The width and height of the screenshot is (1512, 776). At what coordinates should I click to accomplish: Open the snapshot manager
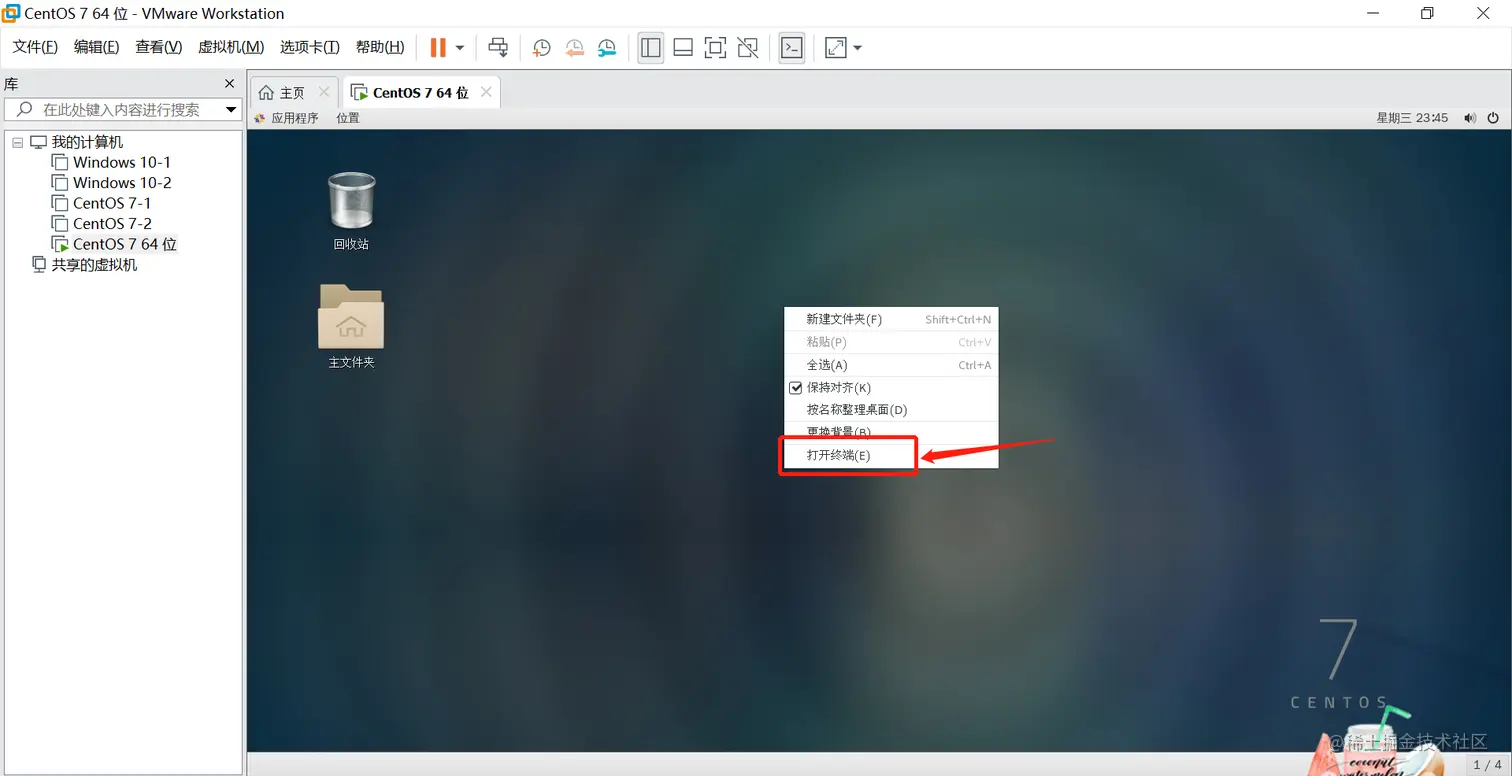coord(607,47)
